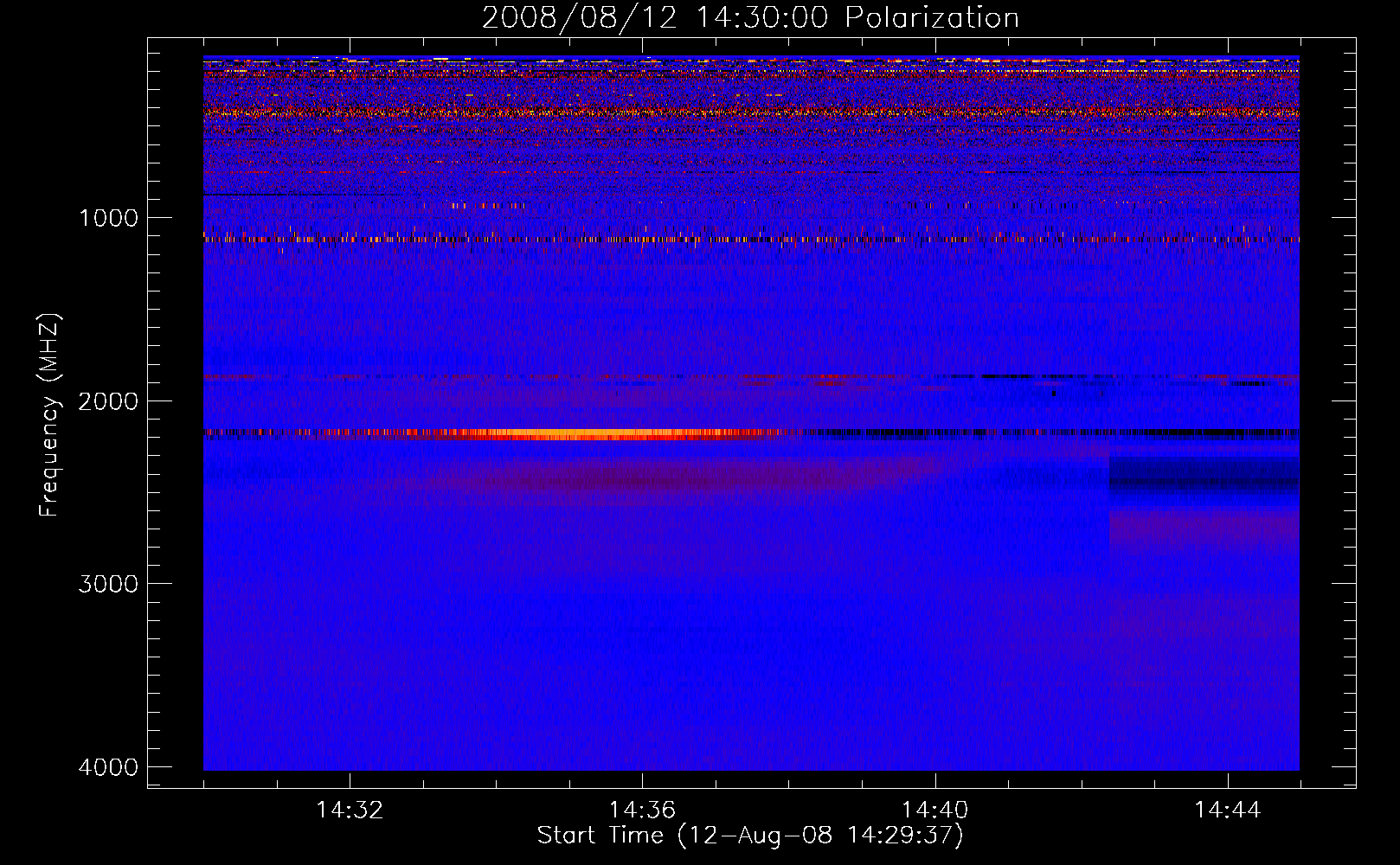This screenshot has width=1400, height=865.
Task: Click the 14:32 time tick label
Action: (350, 811)
